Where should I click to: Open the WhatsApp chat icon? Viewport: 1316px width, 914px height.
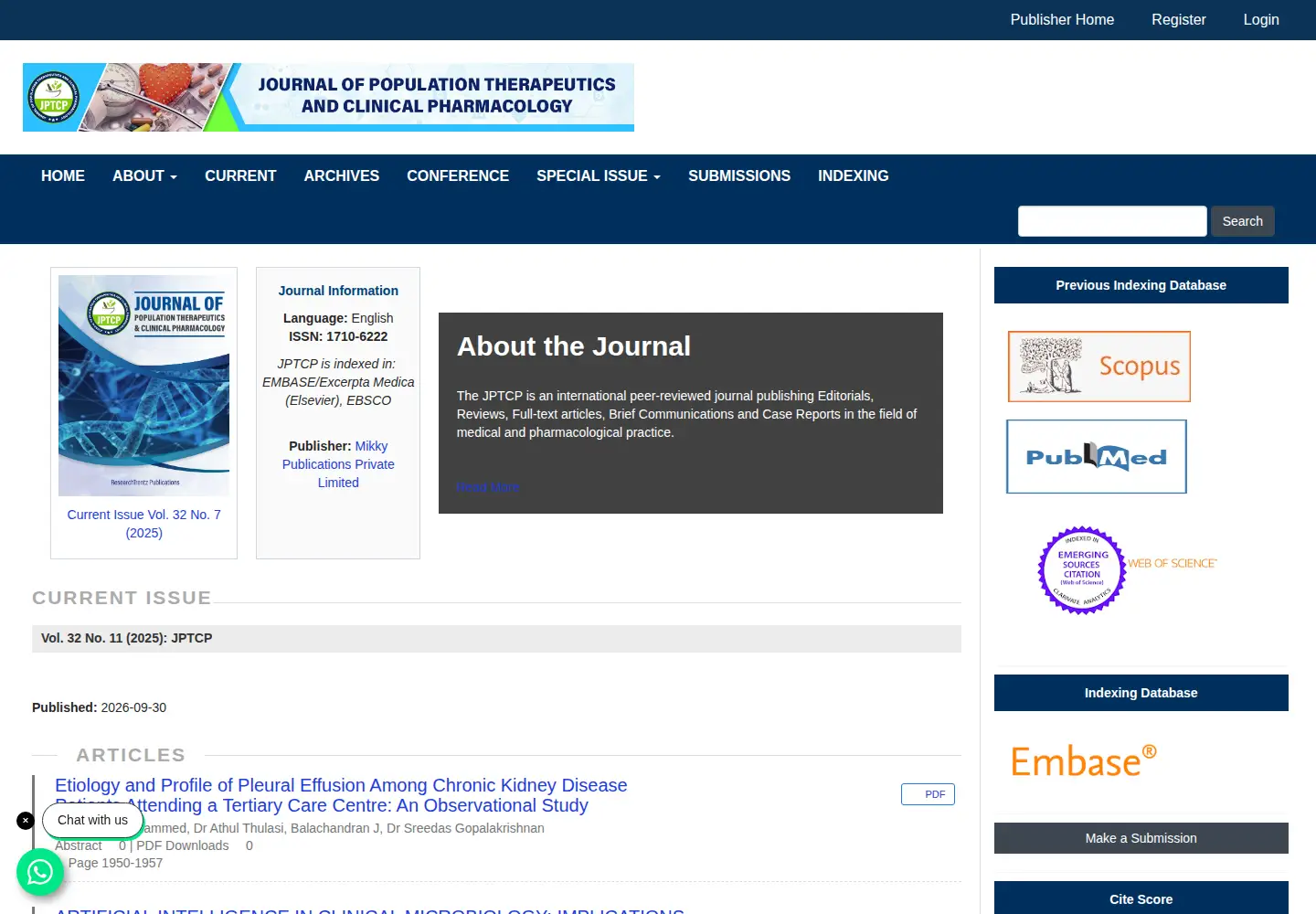pyautogui.click(x=40, y=872)
